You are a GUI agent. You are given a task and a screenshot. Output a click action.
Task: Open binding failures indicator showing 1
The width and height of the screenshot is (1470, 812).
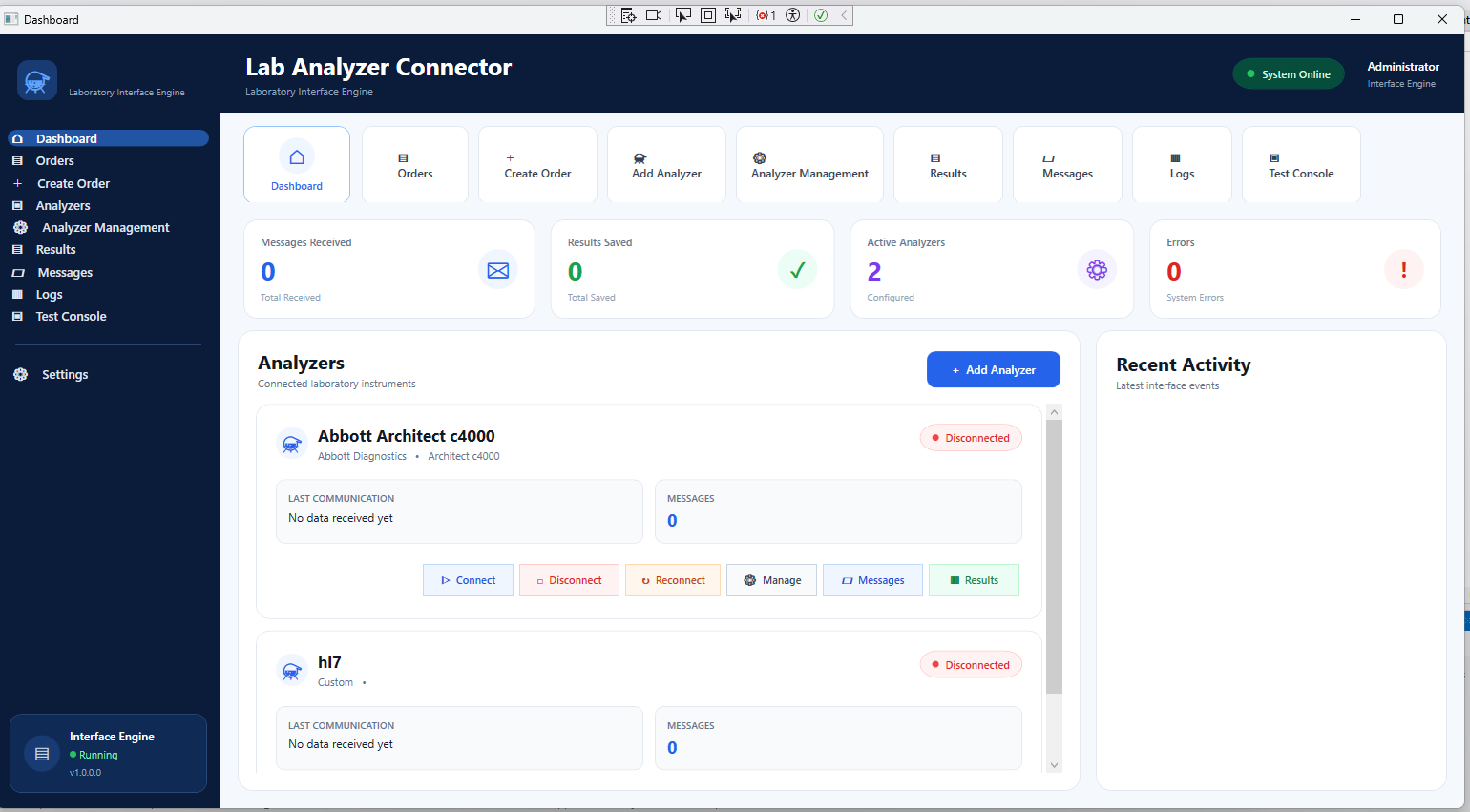(766, 15)
